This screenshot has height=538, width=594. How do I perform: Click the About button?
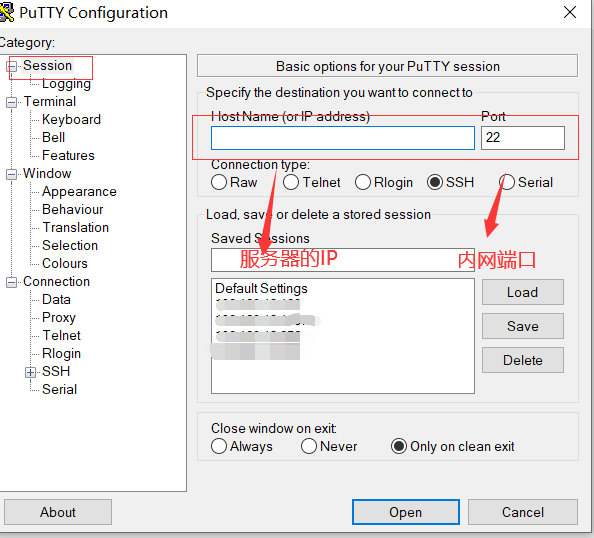coord(58,512)
